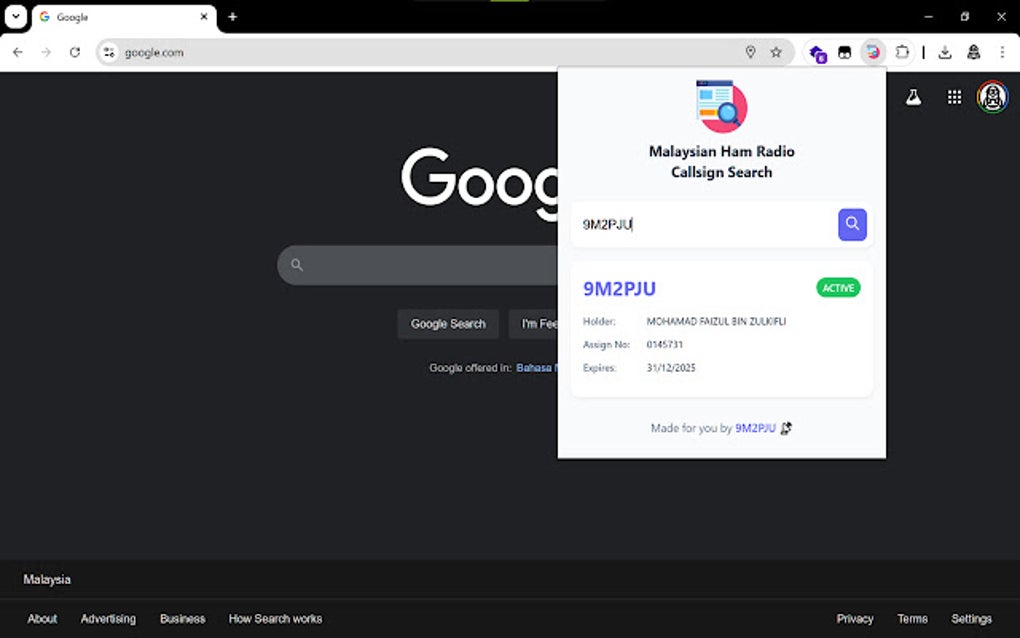Open the Downloads icon in the toolbar
The height and width of the screenshot is (638, 1020).
944,52
